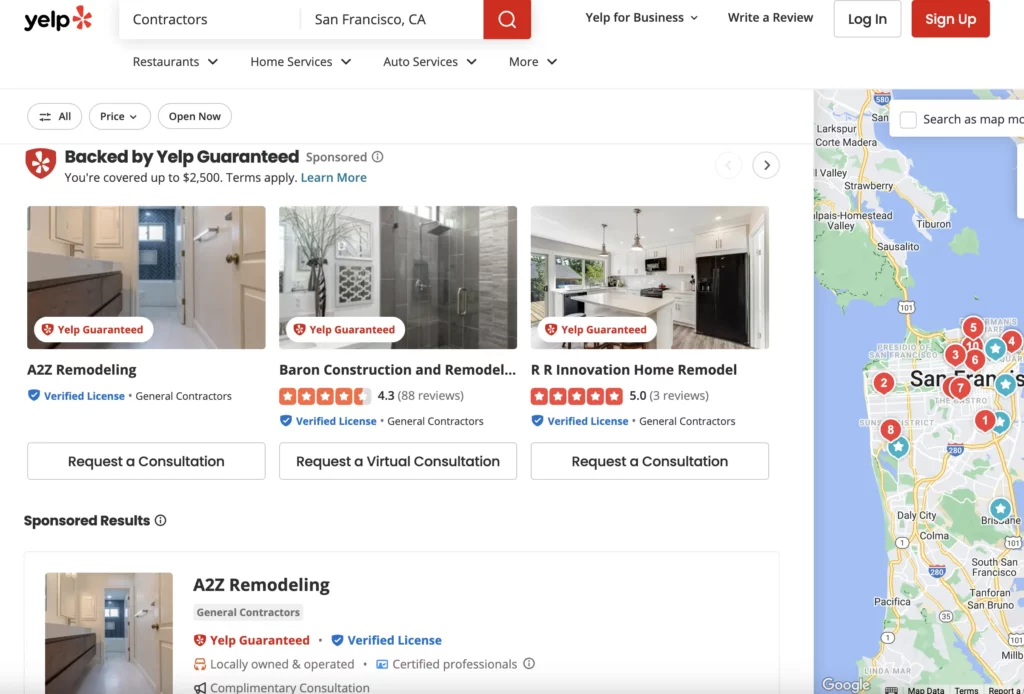Expand the More menu
Viewport: 1024px width, 694px height.
pos(533,61)
